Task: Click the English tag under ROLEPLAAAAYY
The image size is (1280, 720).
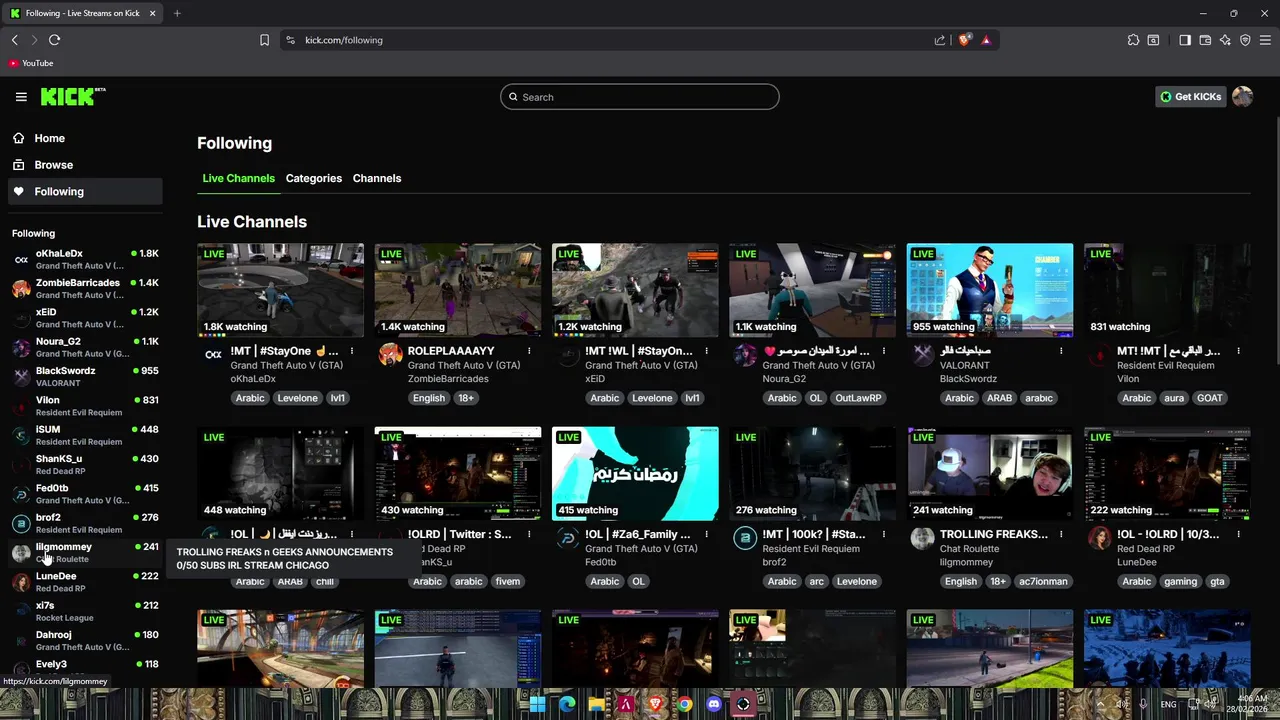Action: pos(428,398)
